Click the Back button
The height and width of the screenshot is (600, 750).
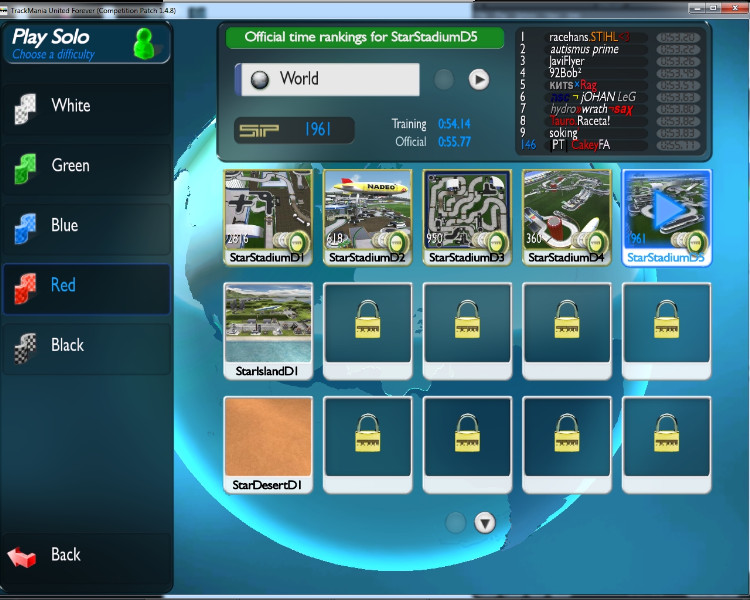click(66, 556)
